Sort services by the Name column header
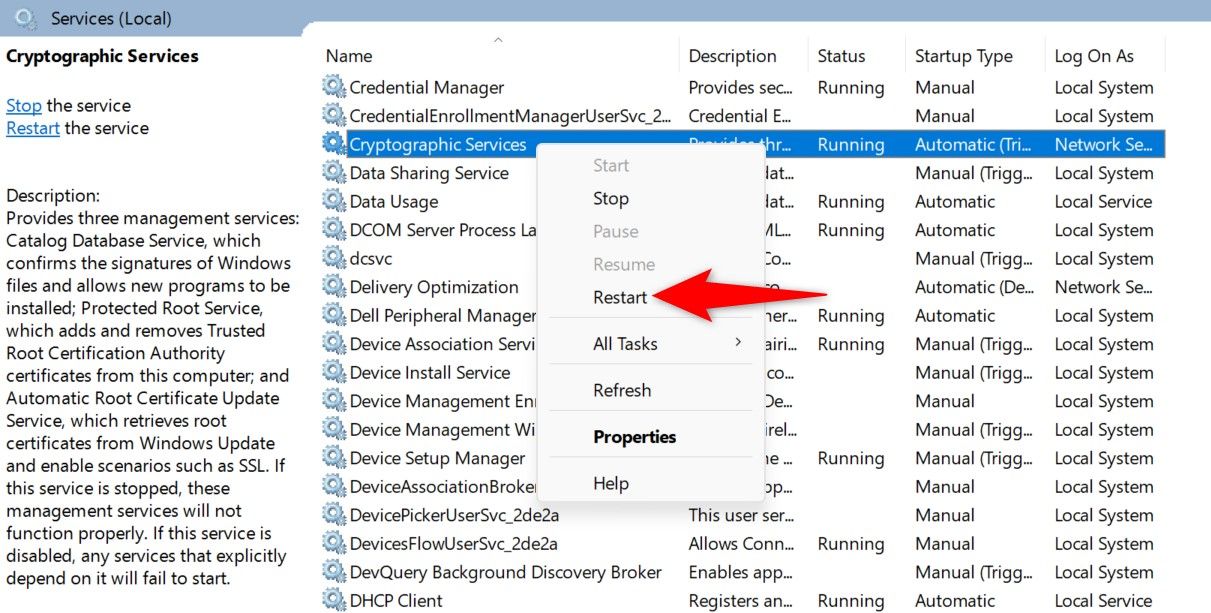 coord(349,56)
